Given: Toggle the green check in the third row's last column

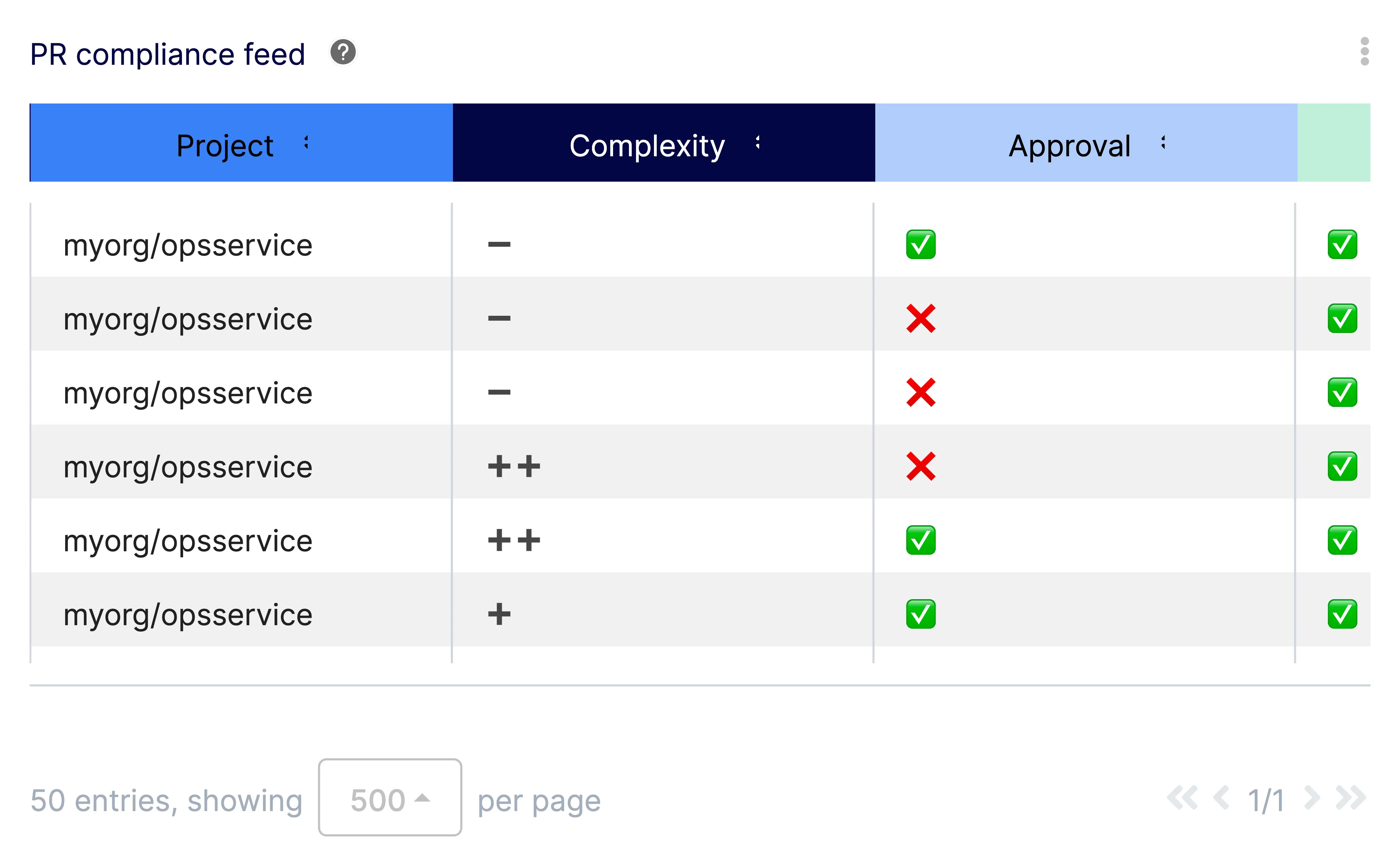Looking at the screenshot, I should tap(1342, 392).
